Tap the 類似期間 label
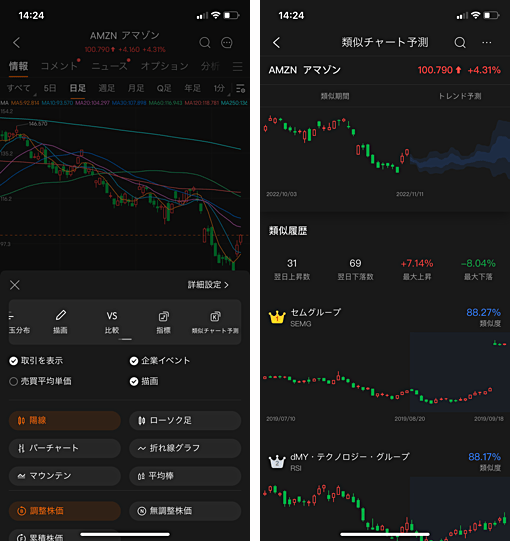510x541 pixels. pos(335,96)
